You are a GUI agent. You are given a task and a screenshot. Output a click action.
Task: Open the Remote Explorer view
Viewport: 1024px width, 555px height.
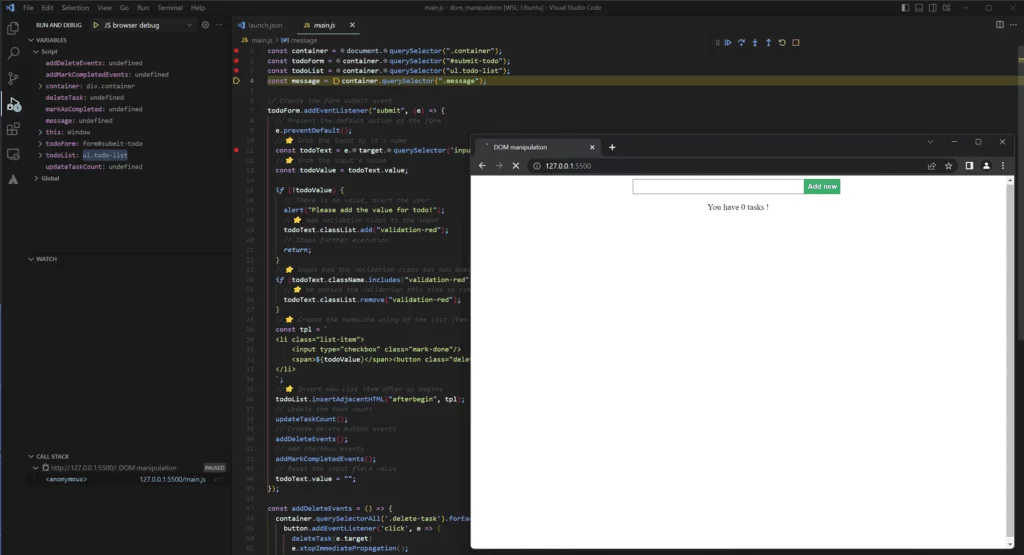[x=12, y=155]
